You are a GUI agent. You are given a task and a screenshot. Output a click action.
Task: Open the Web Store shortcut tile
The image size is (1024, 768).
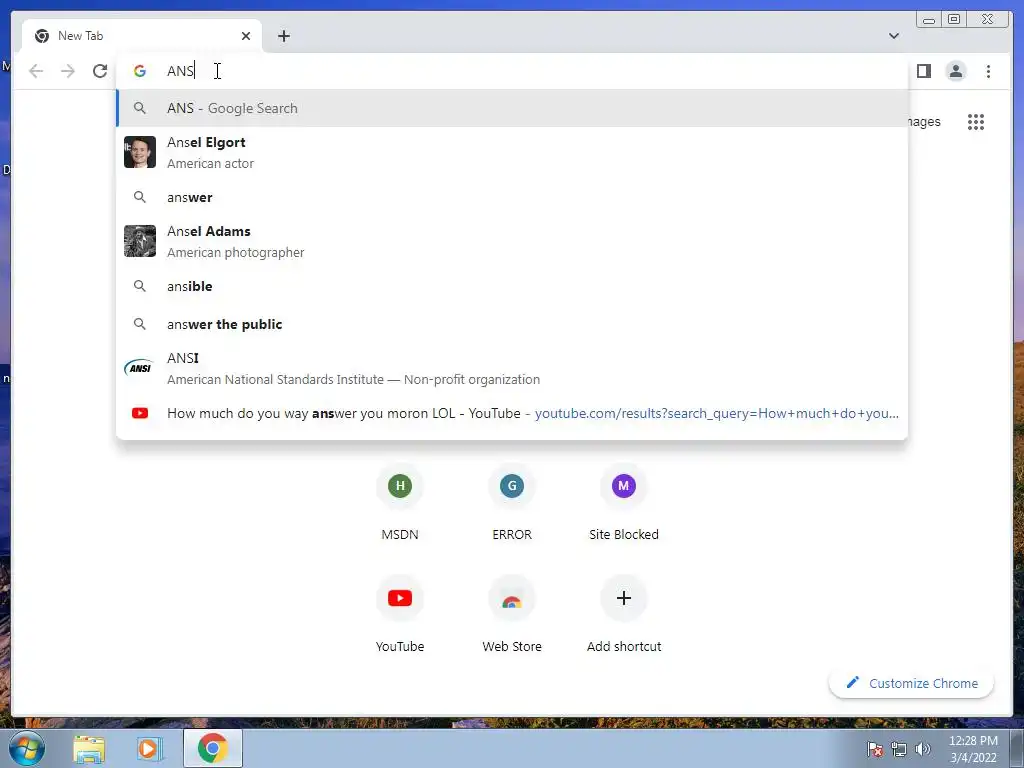pos(512,615)
